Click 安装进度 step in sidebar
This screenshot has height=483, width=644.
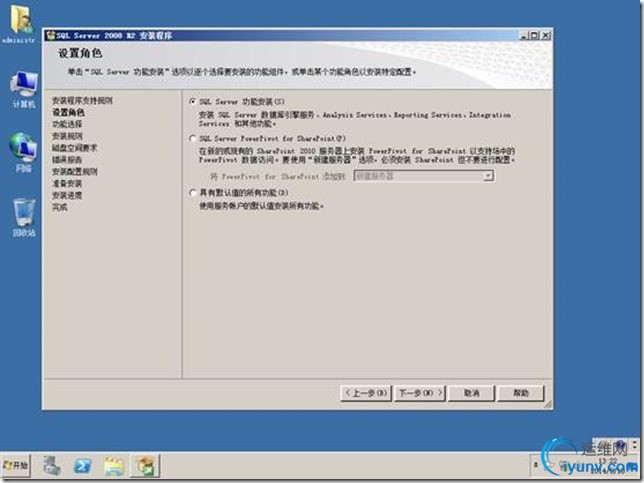[x=67, y=196]
